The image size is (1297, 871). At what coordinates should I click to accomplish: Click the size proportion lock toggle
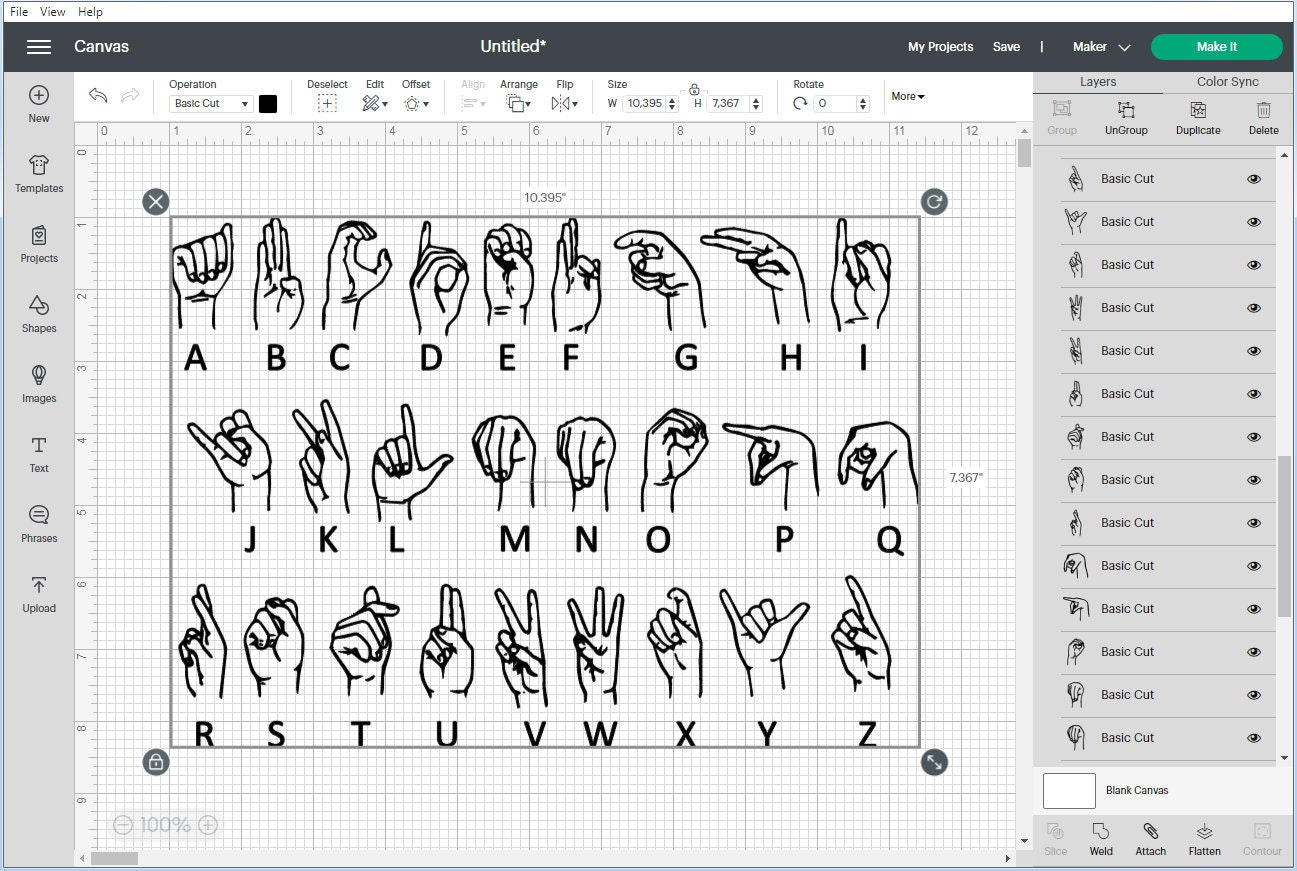694,89
